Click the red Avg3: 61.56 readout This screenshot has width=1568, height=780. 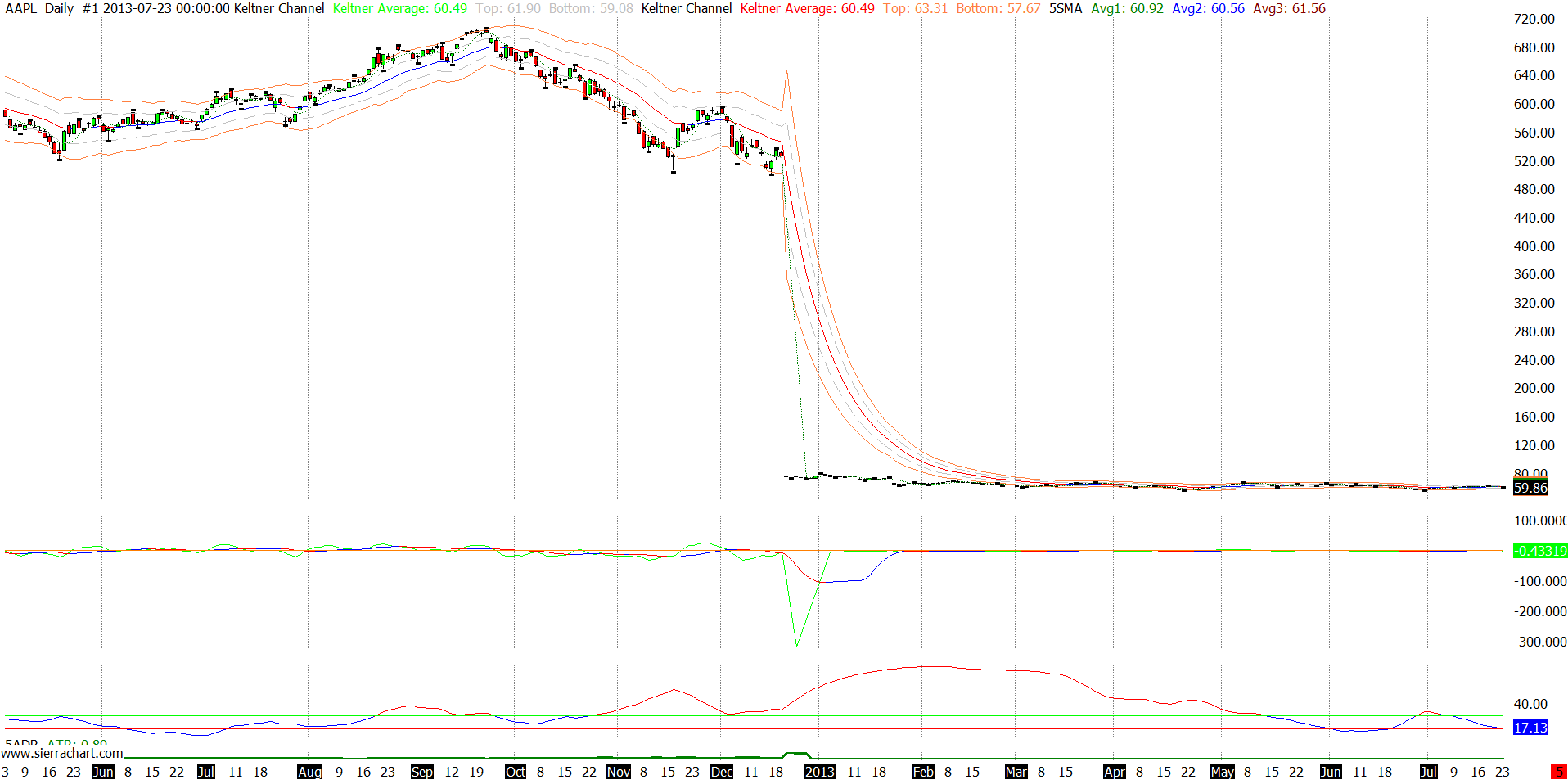click(1289, 8)
